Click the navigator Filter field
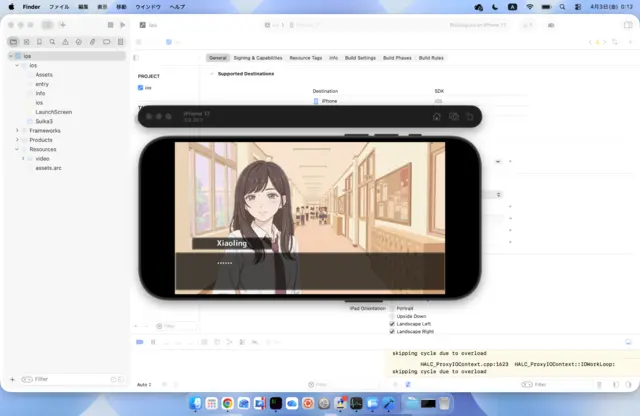The height and width of the screenshot is (416, 640). pos(72,379)
